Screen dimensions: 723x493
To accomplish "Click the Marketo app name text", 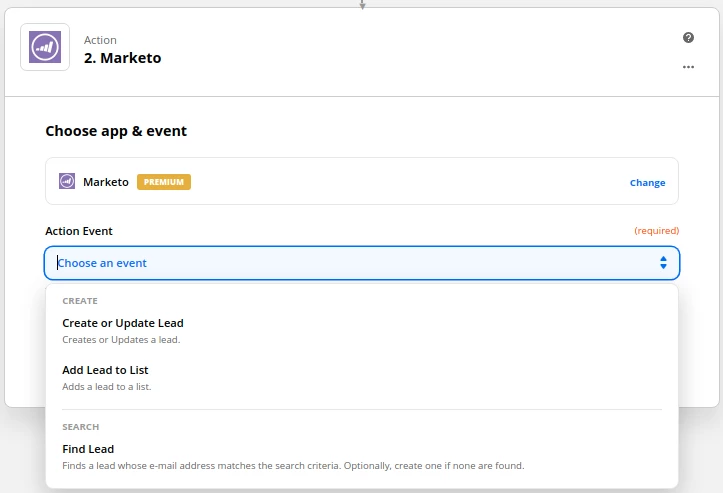I will (x=106, y=182).
